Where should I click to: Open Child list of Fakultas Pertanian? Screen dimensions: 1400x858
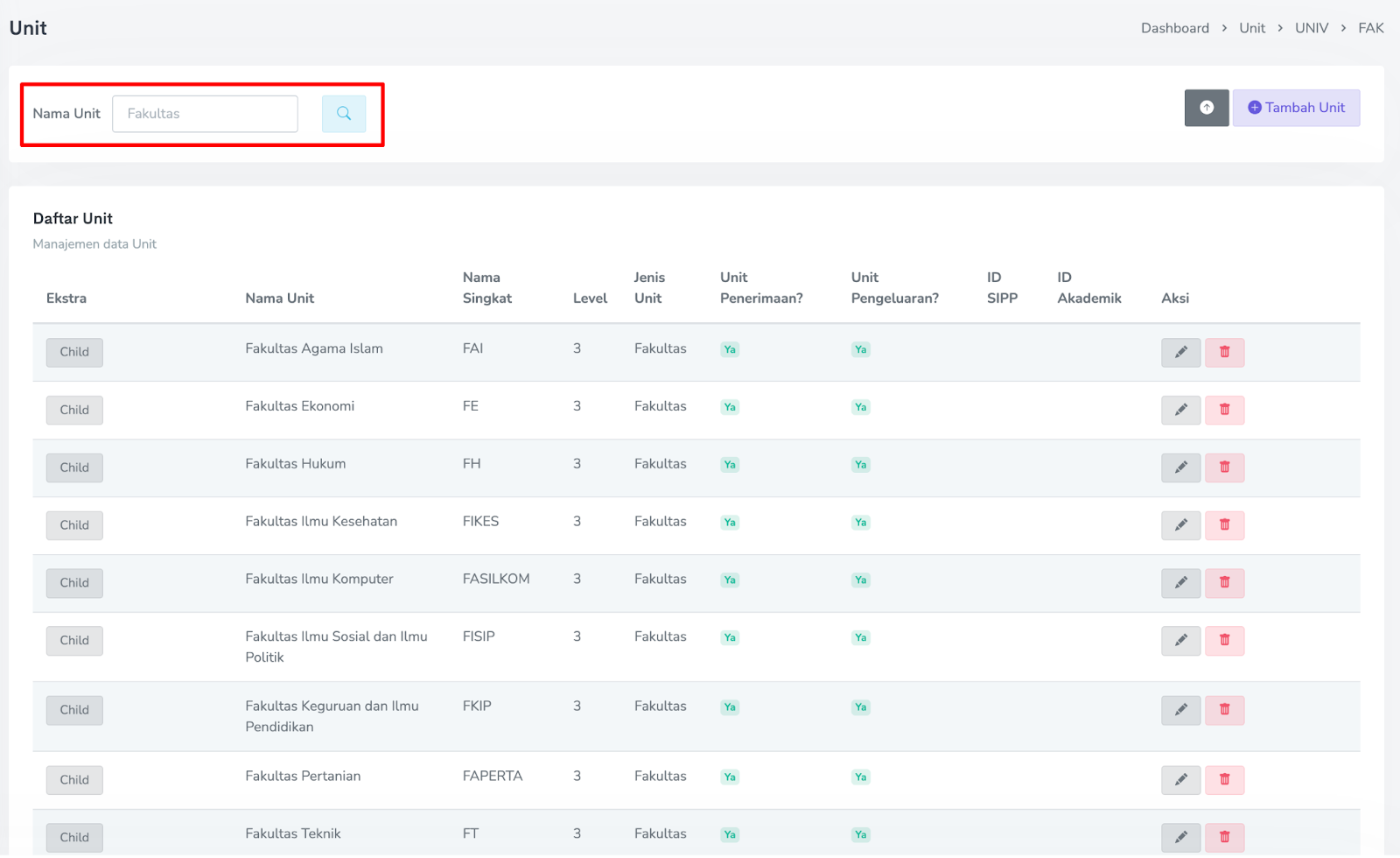coord(74,780)
